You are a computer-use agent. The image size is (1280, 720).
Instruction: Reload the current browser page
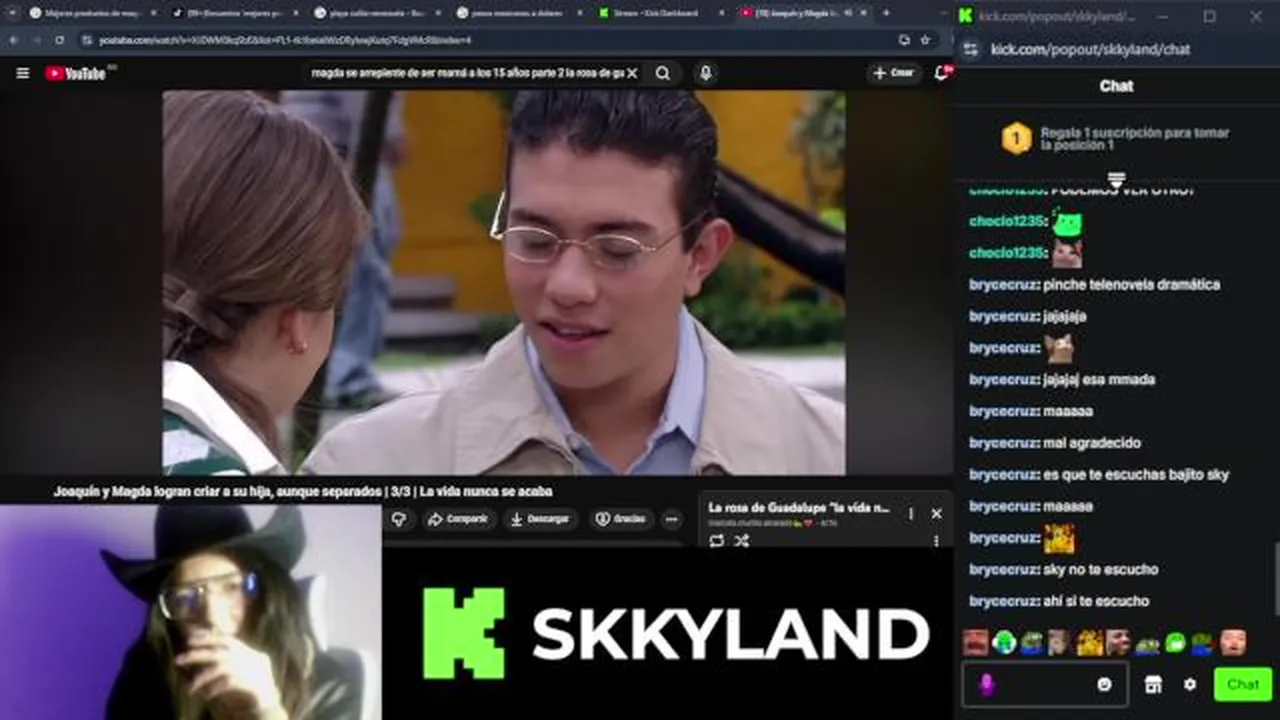pyautogui.click(x=60, y=40)
